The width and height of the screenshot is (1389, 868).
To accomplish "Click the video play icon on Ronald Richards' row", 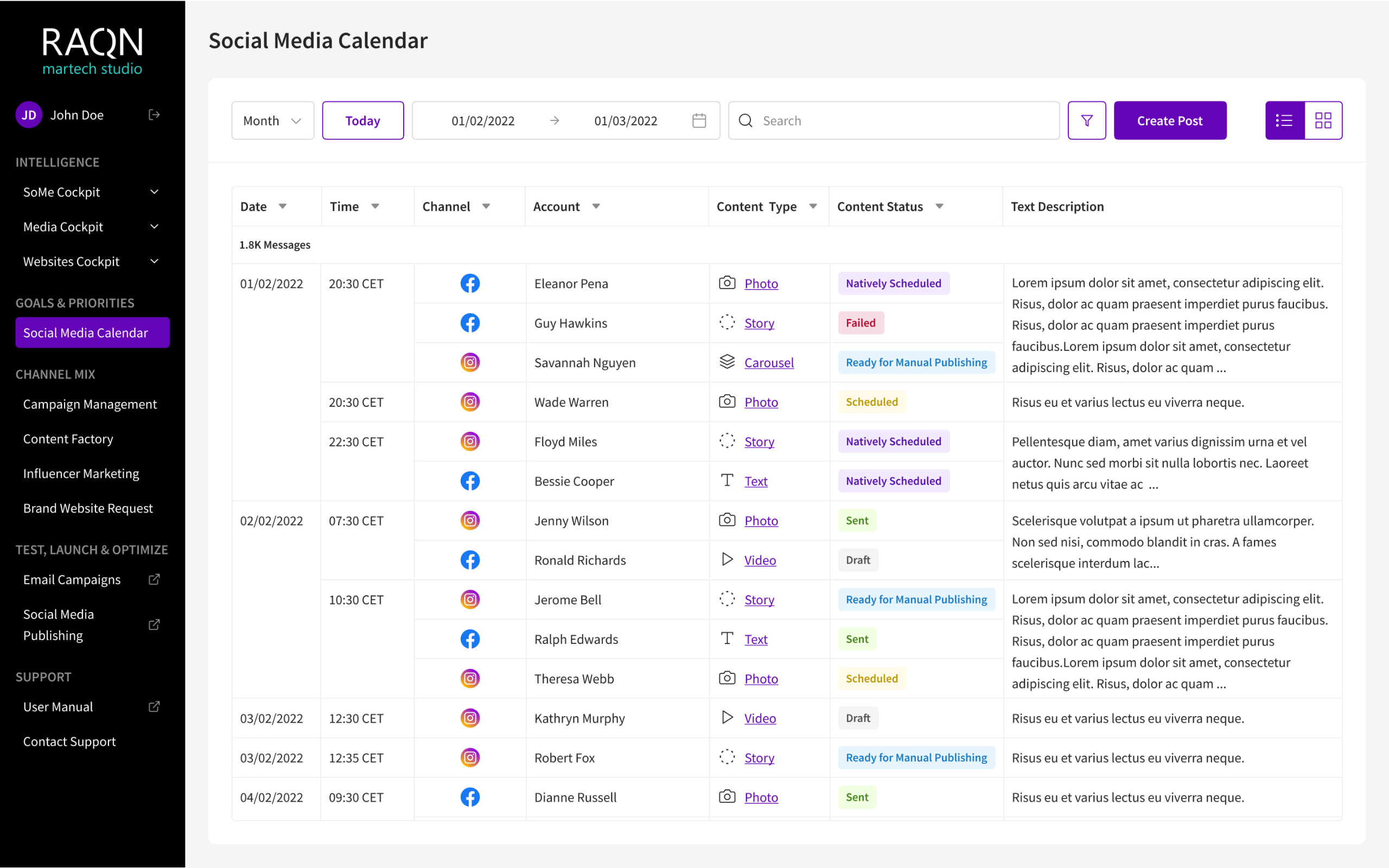I will point(727,559).
